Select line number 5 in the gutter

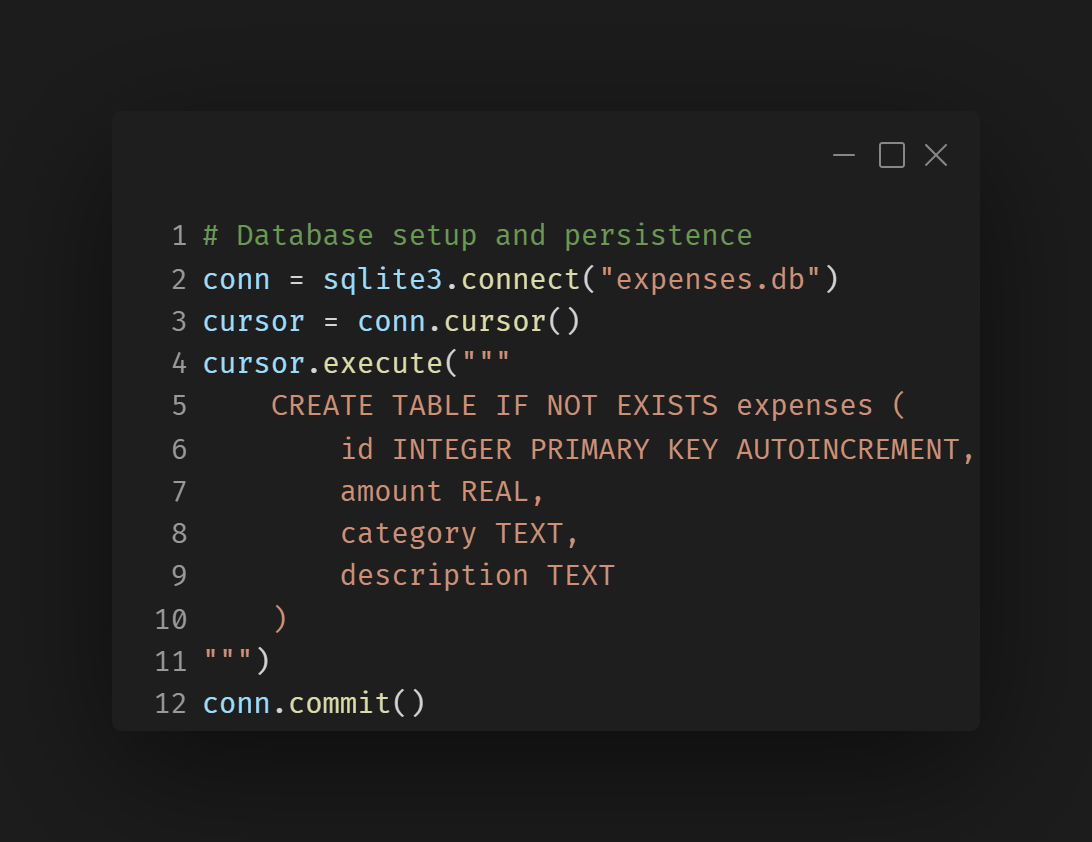pos(179,406)
